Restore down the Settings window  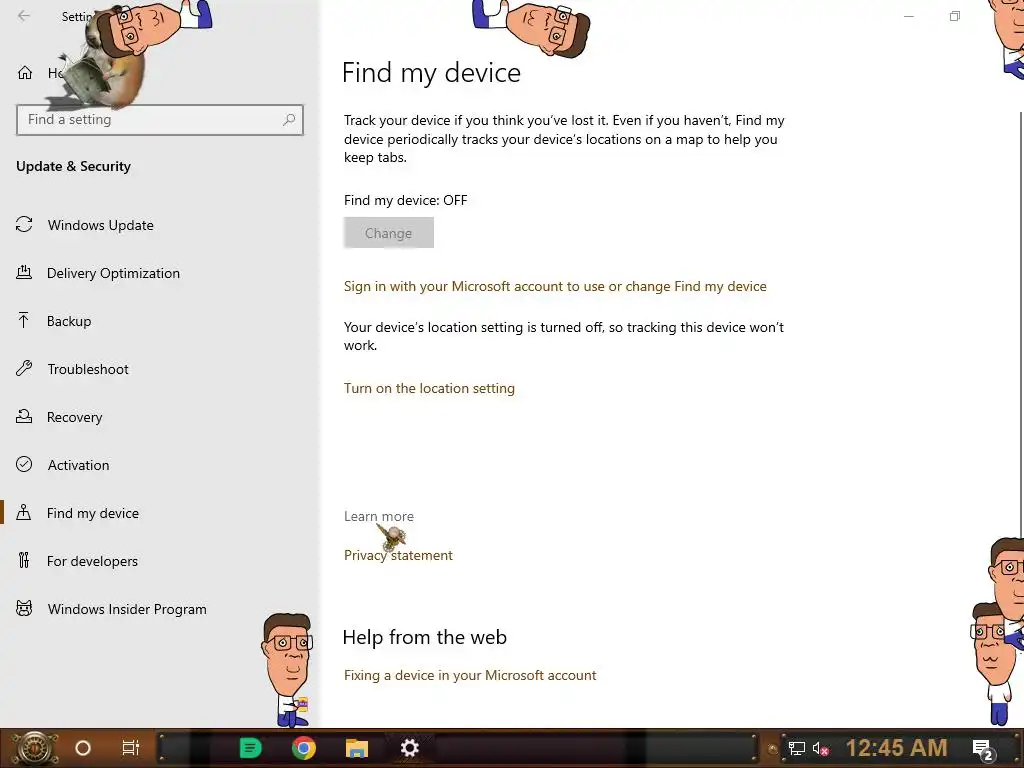coord(955,16)
